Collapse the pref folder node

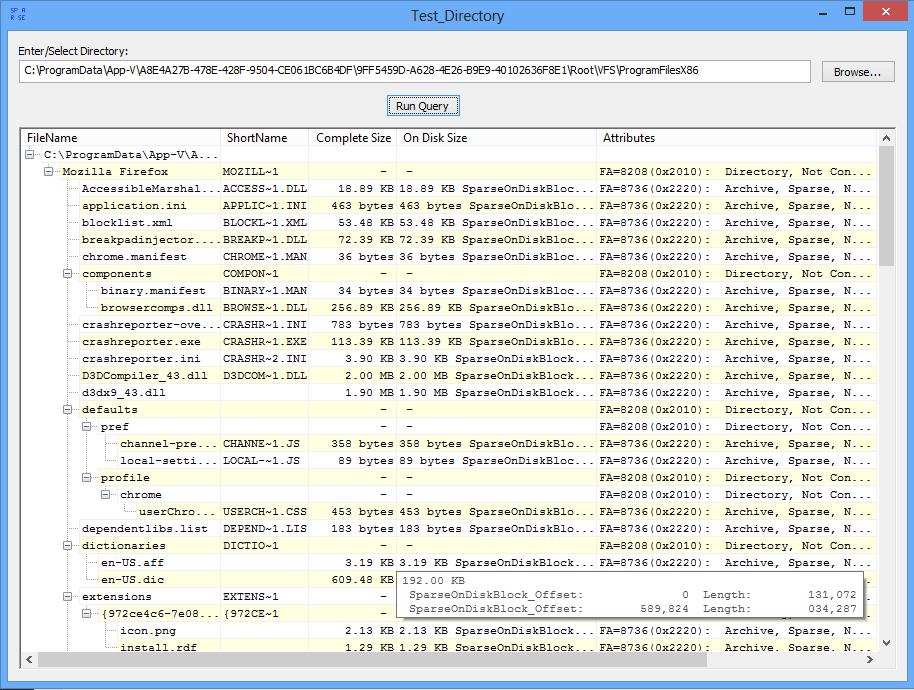pos(86,426)
